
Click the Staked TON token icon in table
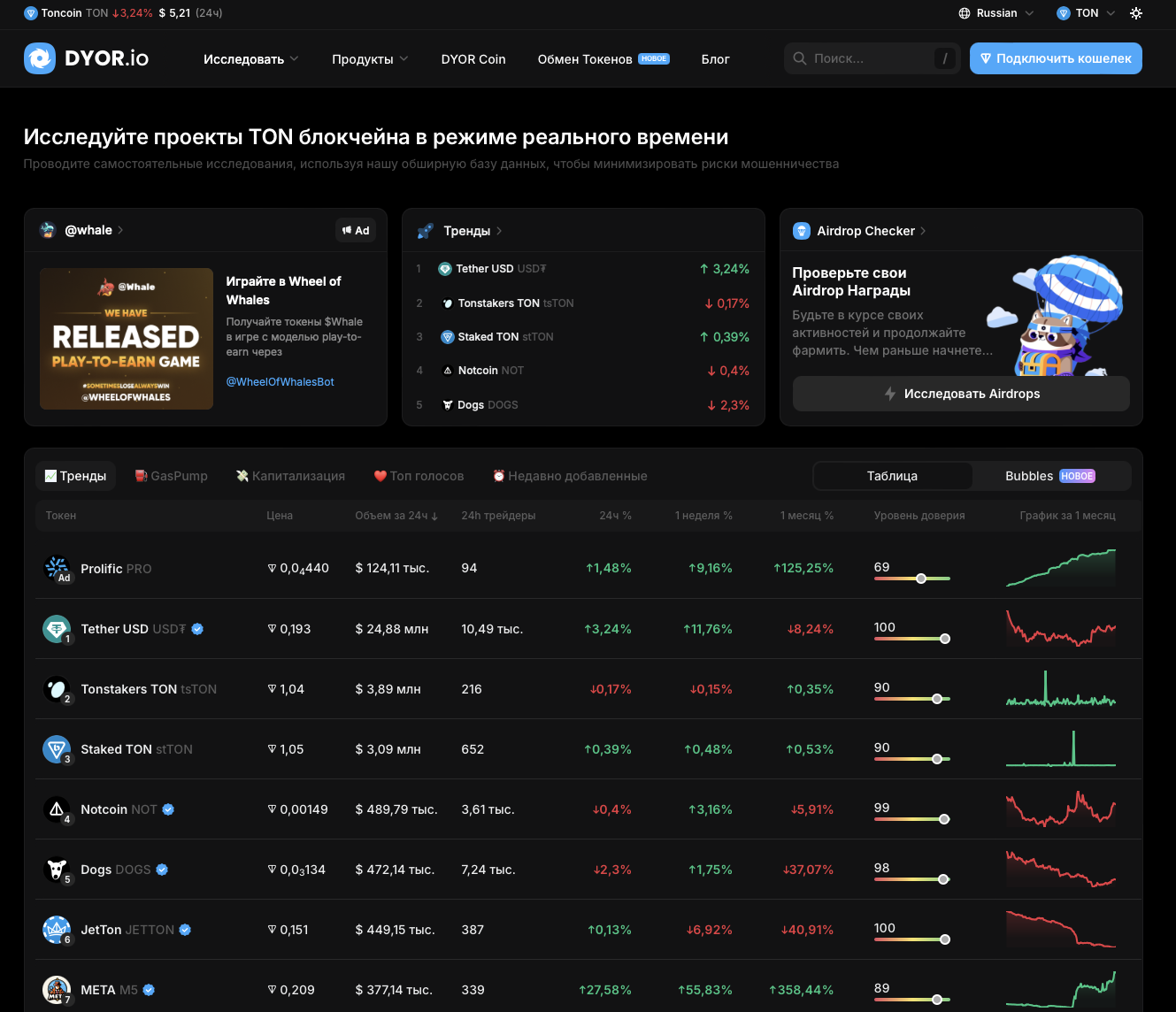[57, 748]
